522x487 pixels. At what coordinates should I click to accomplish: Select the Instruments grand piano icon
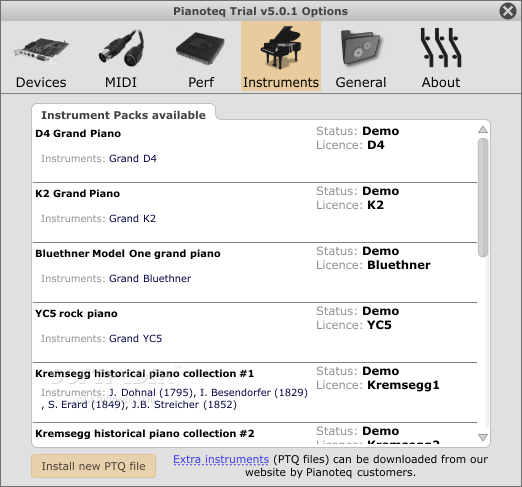[281, 47]
